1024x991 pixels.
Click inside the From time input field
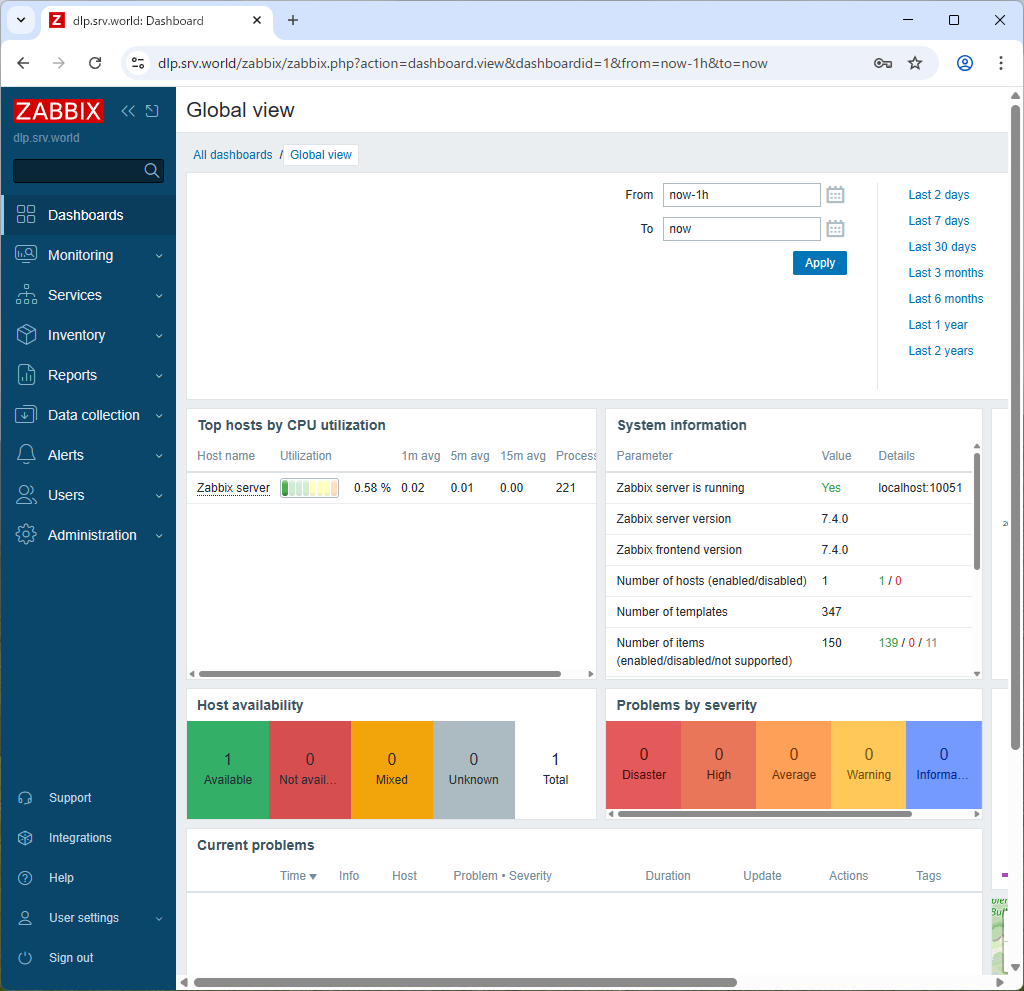(x=741, y=194)
